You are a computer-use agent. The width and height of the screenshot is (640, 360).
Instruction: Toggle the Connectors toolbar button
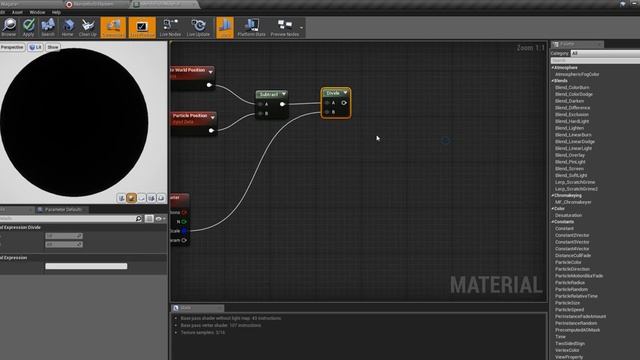tap(113, 27)
